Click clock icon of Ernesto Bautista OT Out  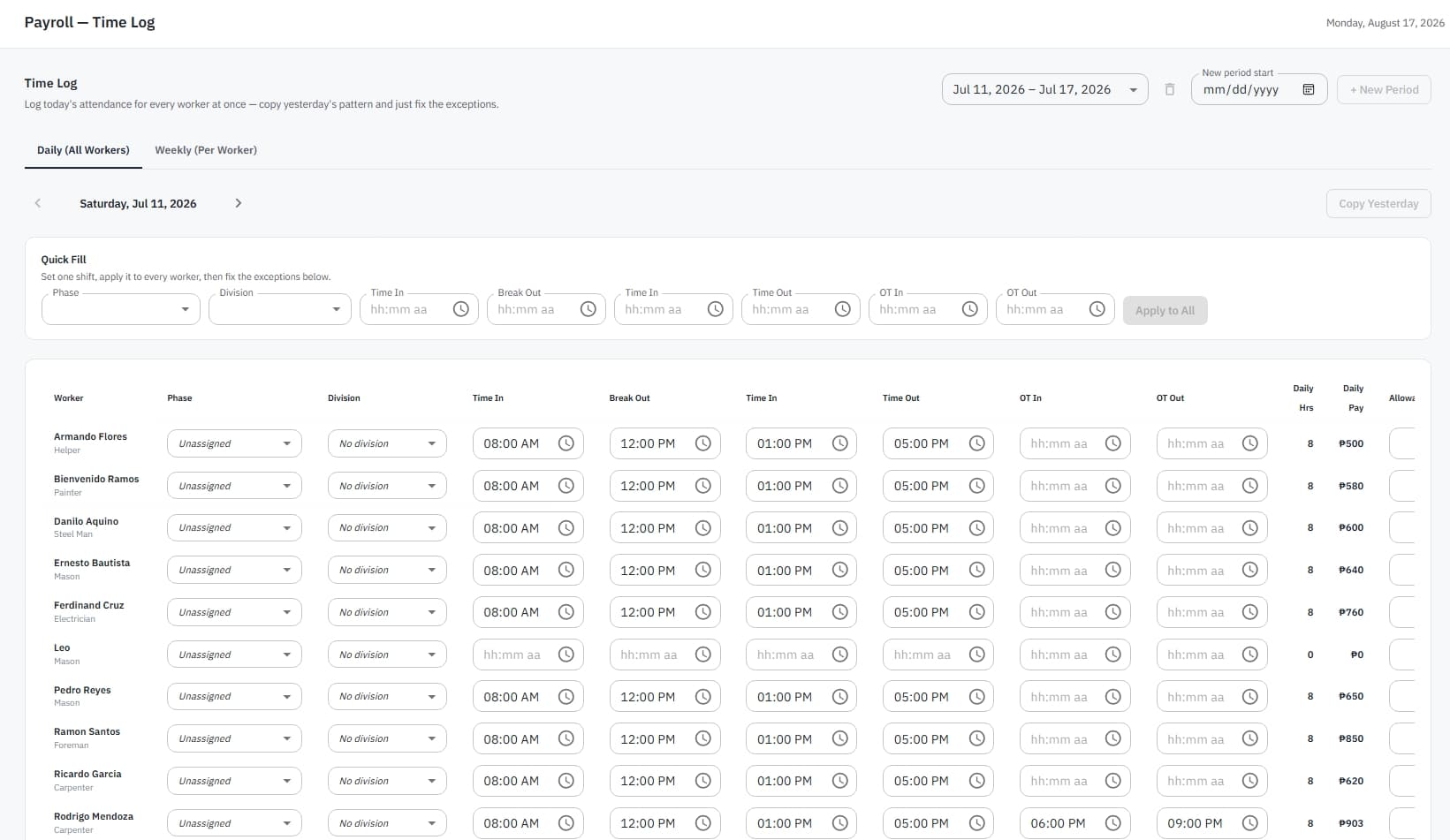[x=1250, y=571]
